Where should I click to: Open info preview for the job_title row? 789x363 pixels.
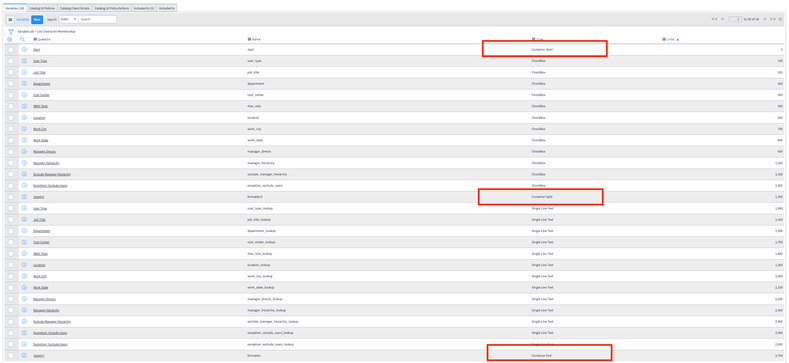pyautogui.click(x=24, y=72)
